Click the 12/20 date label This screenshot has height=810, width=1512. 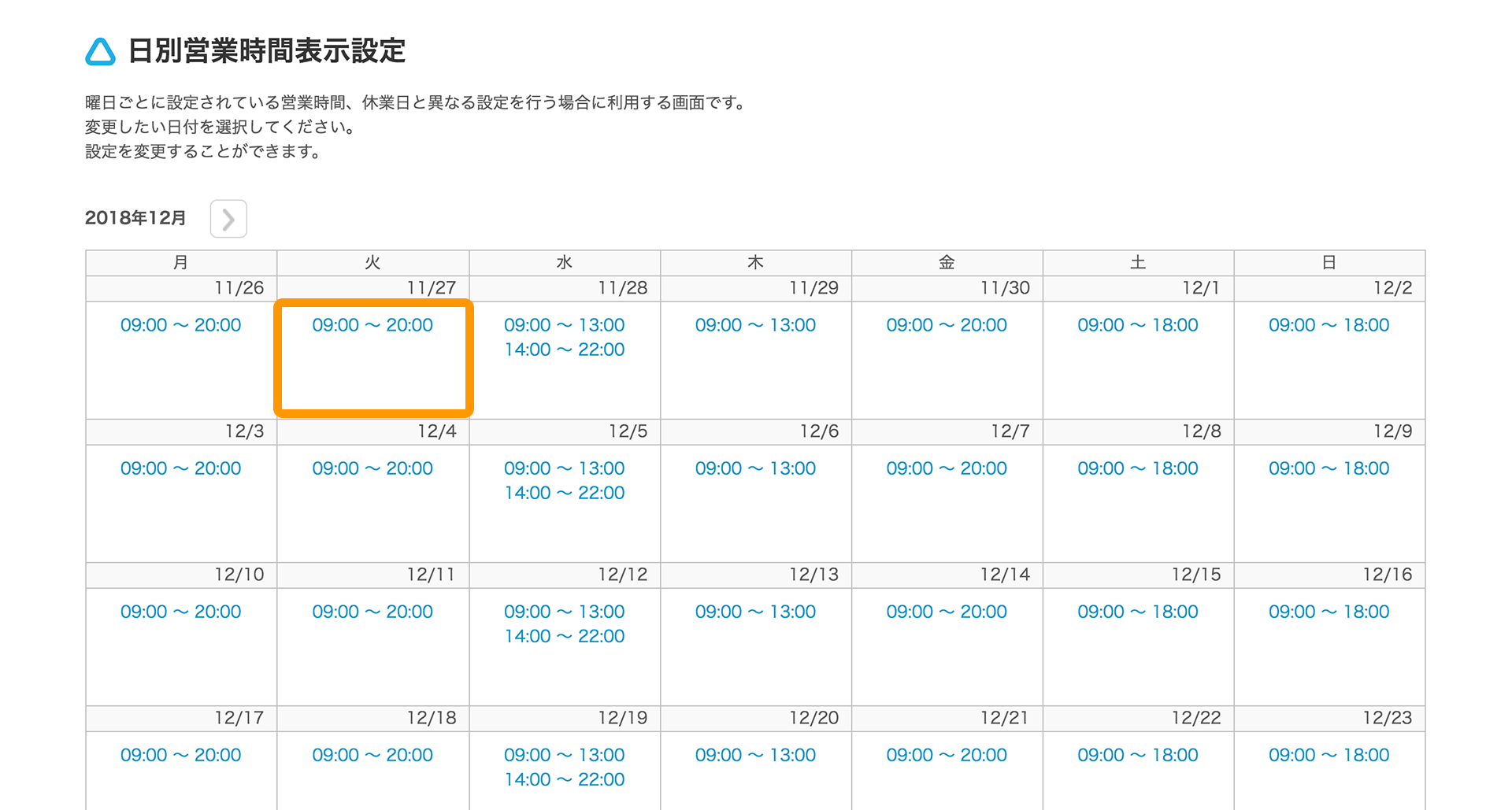click(813, 718)
